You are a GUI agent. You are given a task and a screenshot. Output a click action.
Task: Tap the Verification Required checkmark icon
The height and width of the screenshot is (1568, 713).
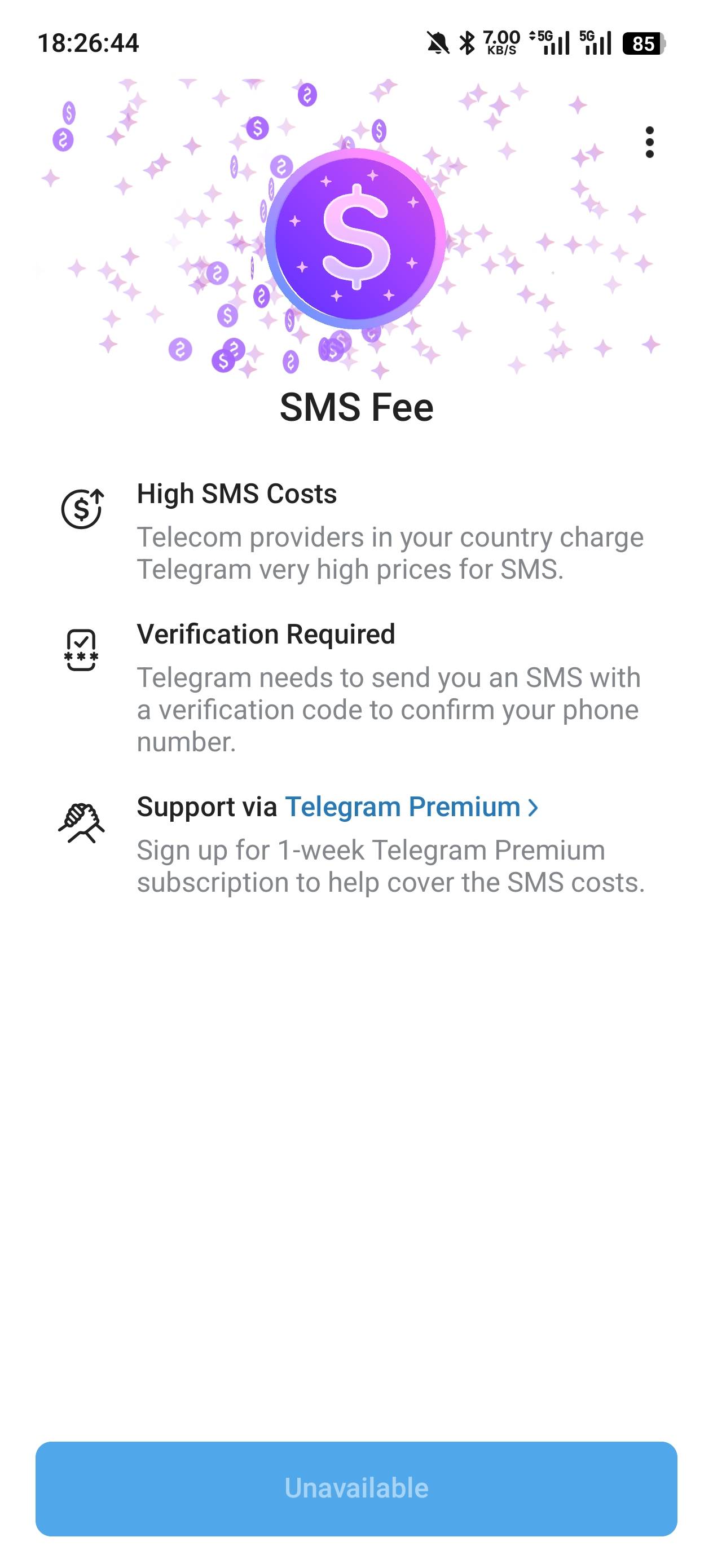point(81,649)
